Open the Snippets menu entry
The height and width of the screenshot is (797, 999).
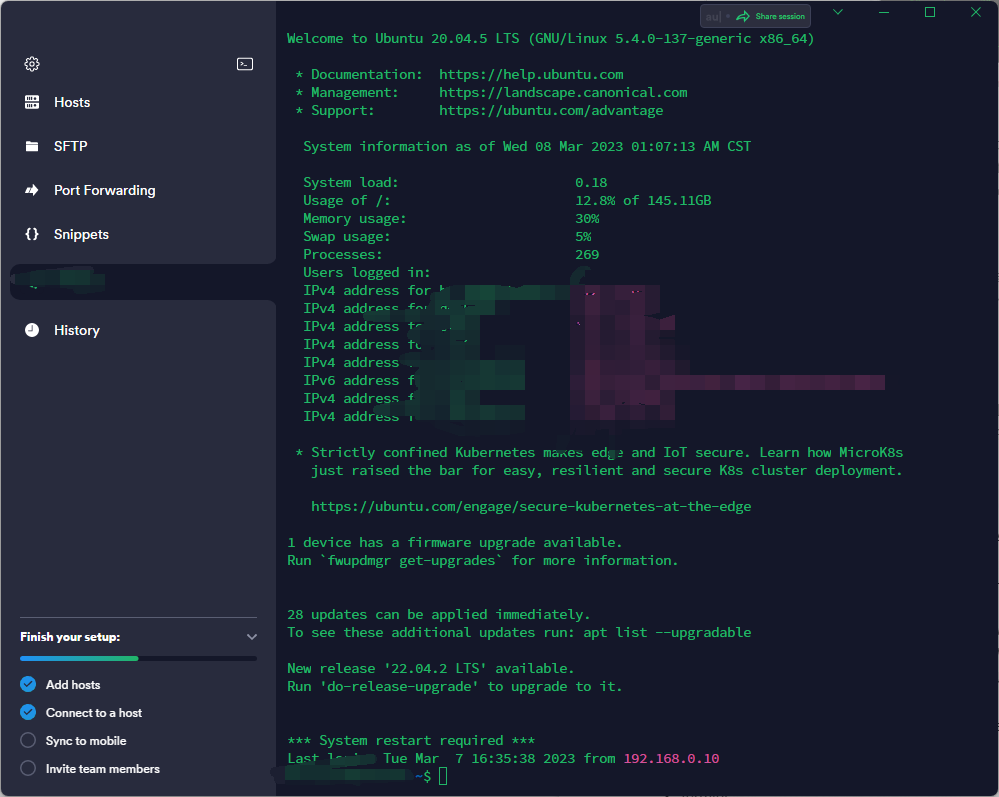click(x=81, y=234)
